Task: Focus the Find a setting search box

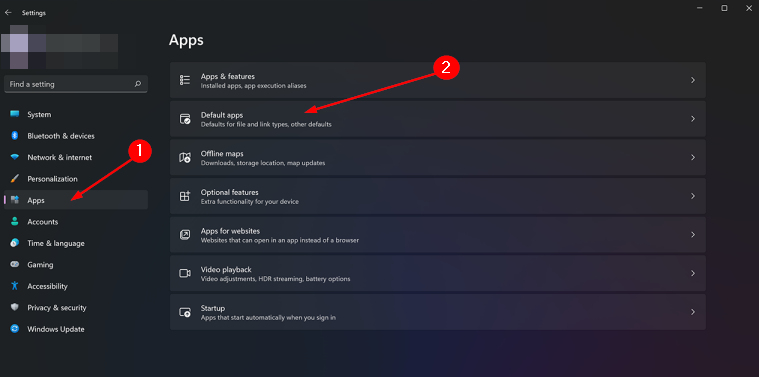Action: 76,84
